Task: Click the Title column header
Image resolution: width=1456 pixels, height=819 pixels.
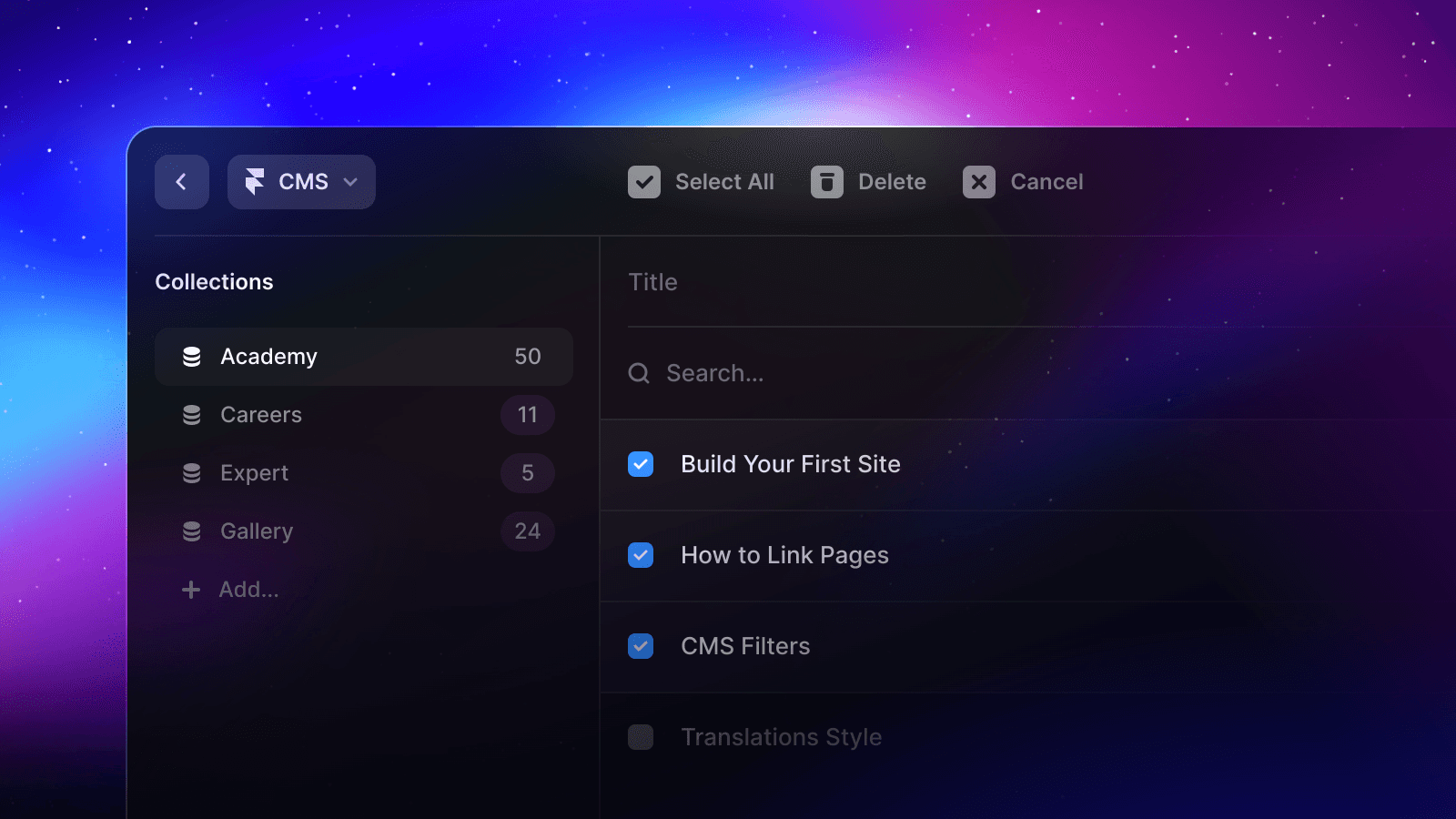Action: coord(653,282)
